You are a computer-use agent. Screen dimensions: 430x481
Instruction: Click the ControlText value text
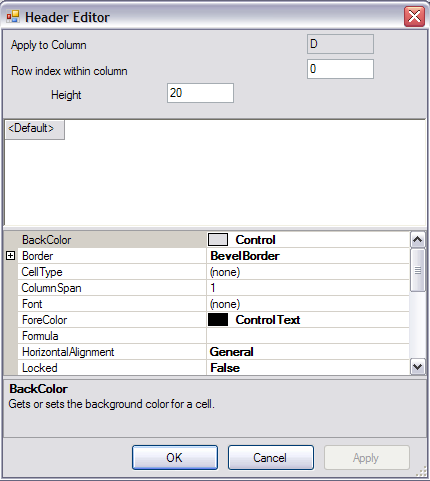tap(268, 320)
